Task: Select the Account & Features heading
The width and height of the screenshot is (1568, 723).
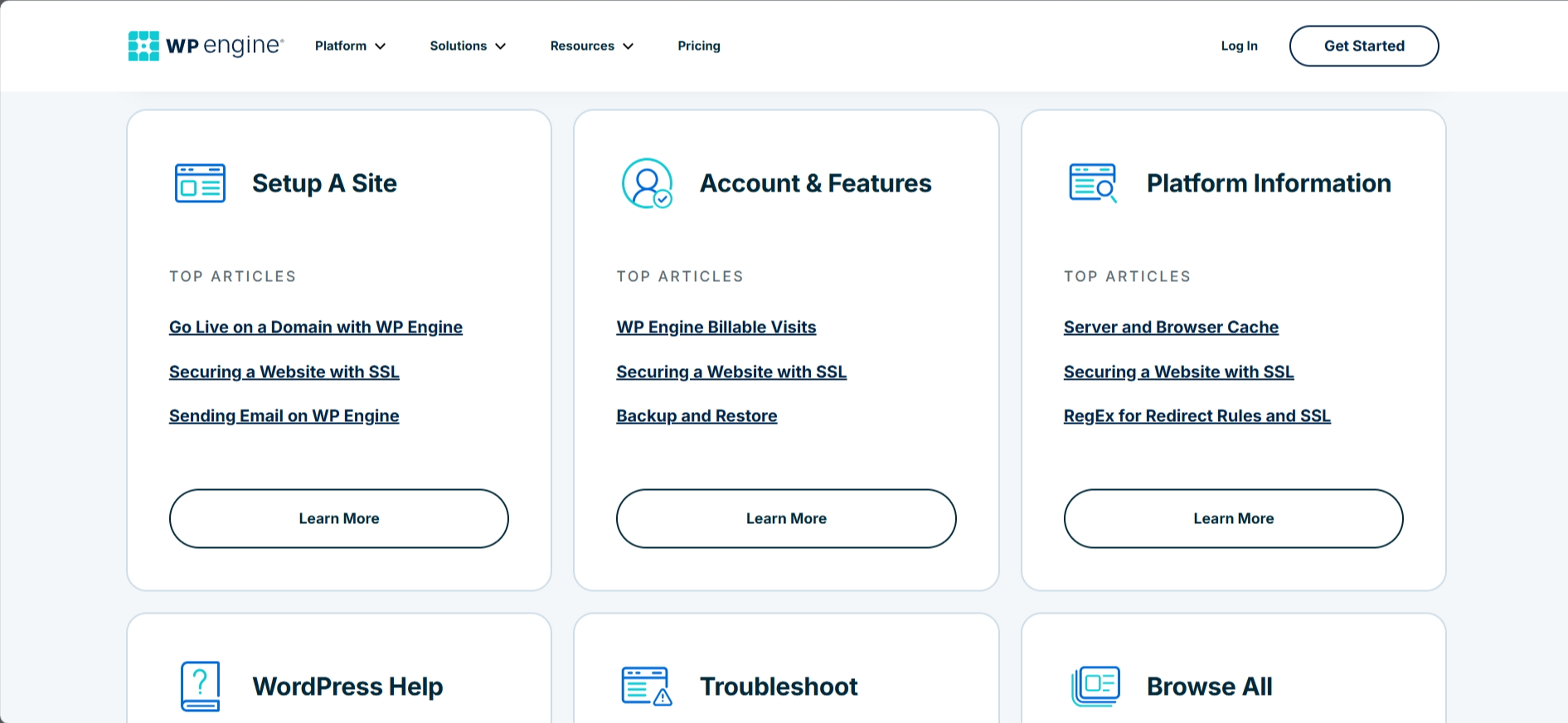Action: click(x=816, y=183)
